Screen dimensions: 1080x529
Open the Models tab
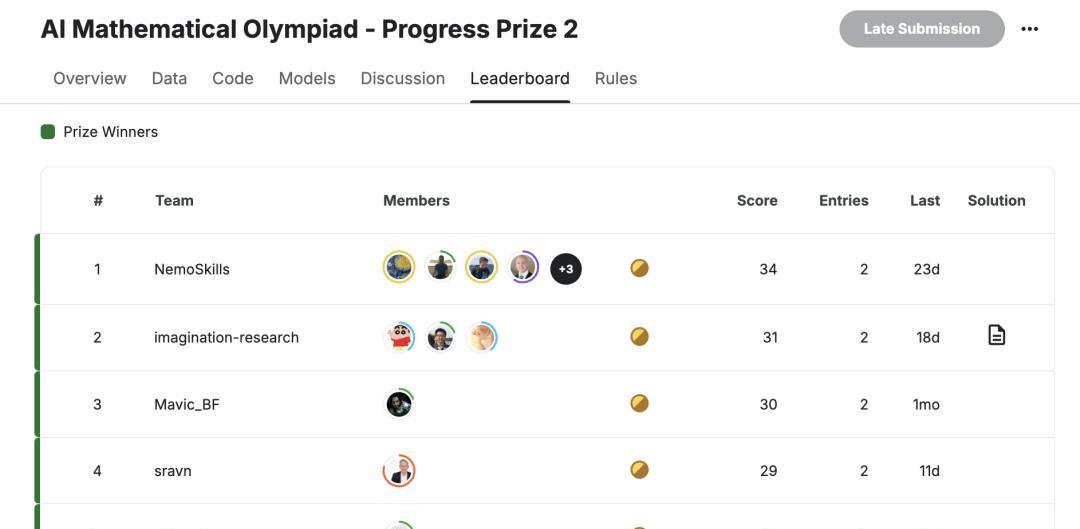(307, 79)
